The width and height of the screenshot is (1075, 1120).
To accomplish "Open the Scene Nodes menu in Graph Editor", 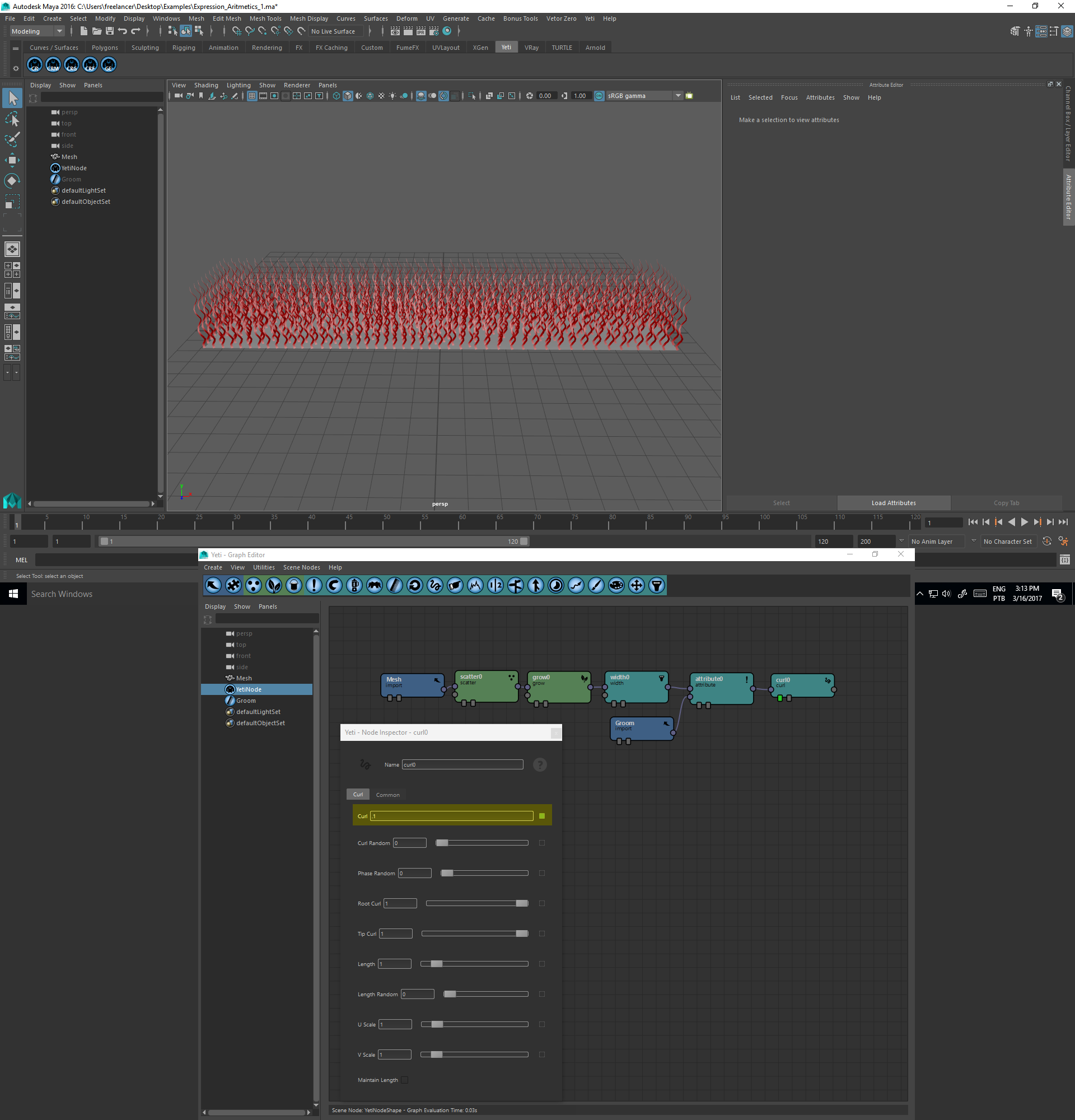I will click(x=301, y=567).
